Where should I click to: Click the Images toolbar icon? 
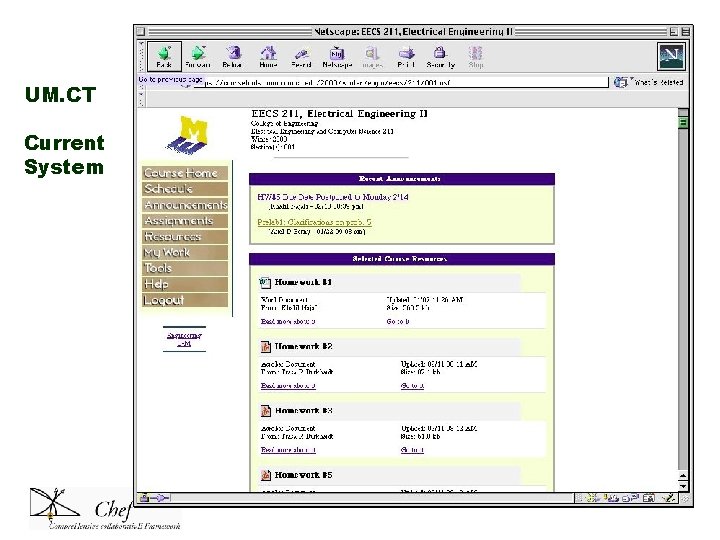tap(372, 57)
